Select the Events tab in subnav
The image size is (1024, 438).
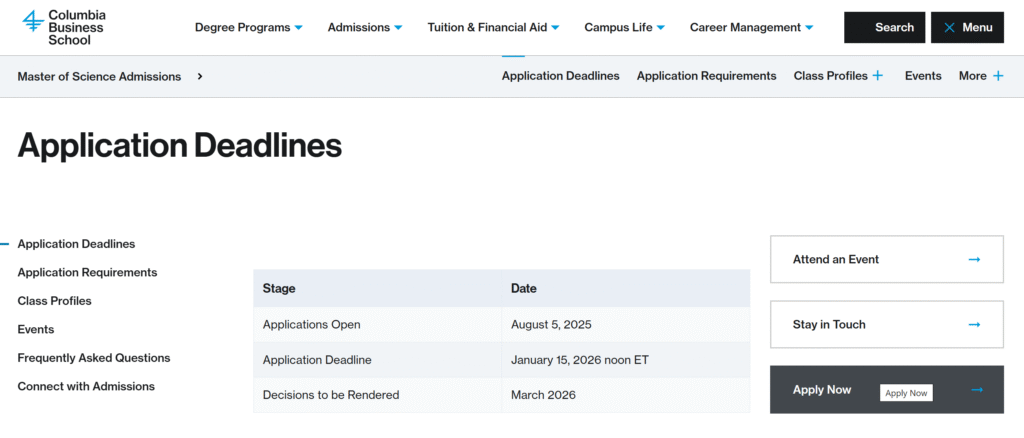click(923, 76)
